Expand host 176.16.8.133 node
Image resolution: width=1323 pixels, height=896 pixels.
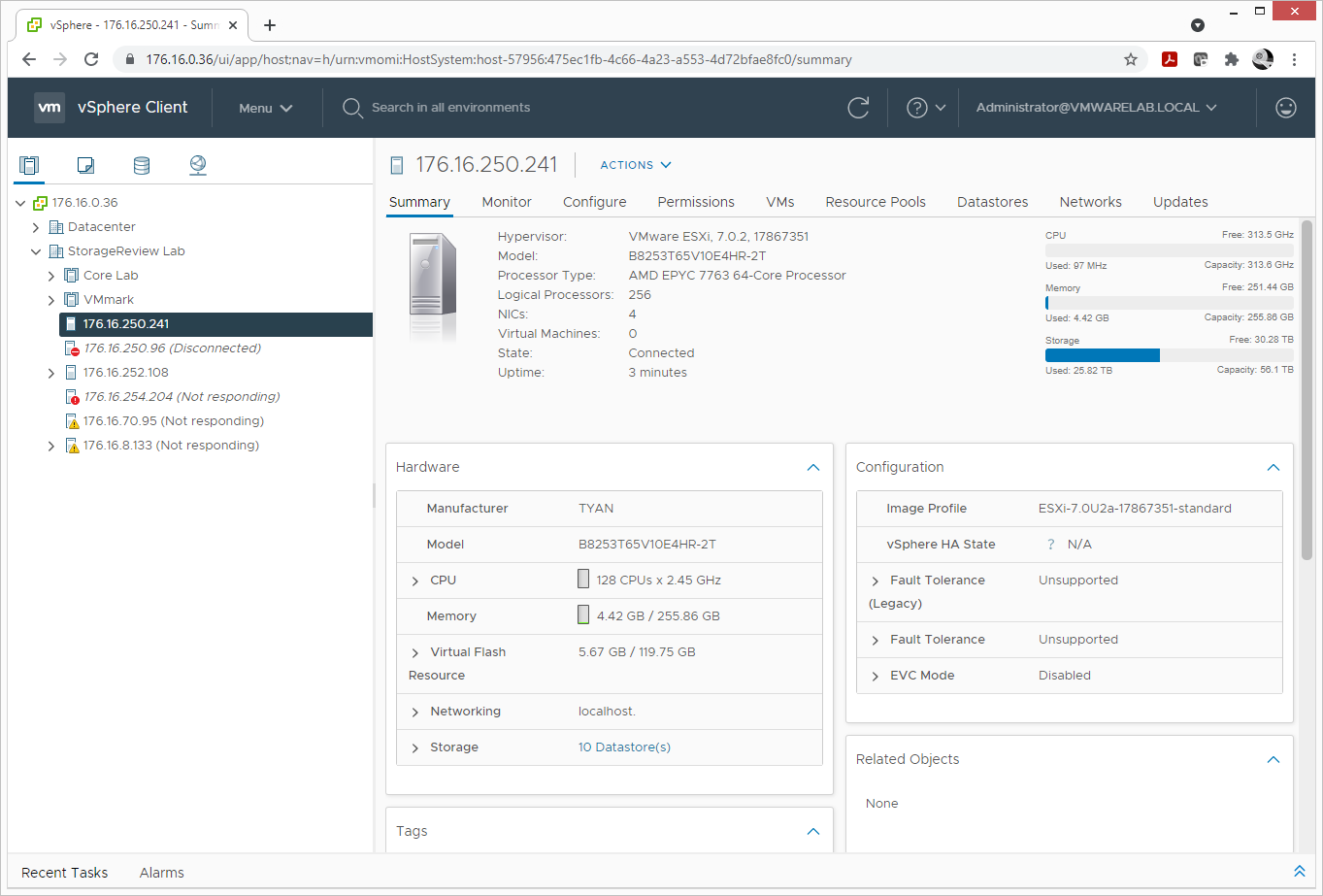pyautogui.click(x=51, y=446)
